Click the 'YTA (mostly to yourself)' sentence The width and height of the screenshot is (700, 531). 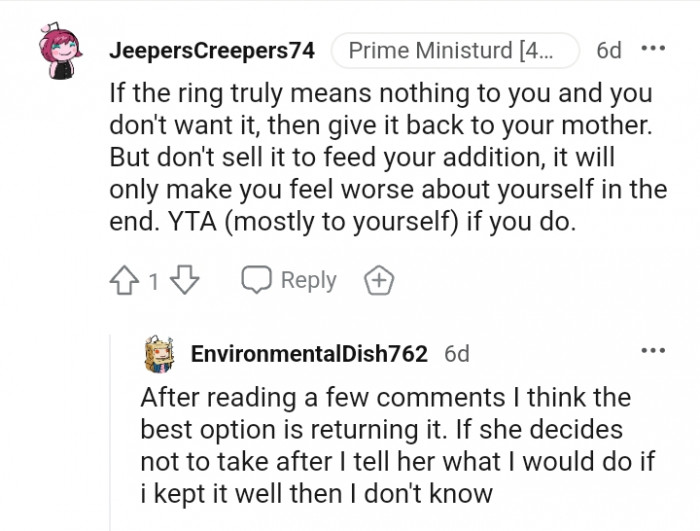click(x=300, y=222)
